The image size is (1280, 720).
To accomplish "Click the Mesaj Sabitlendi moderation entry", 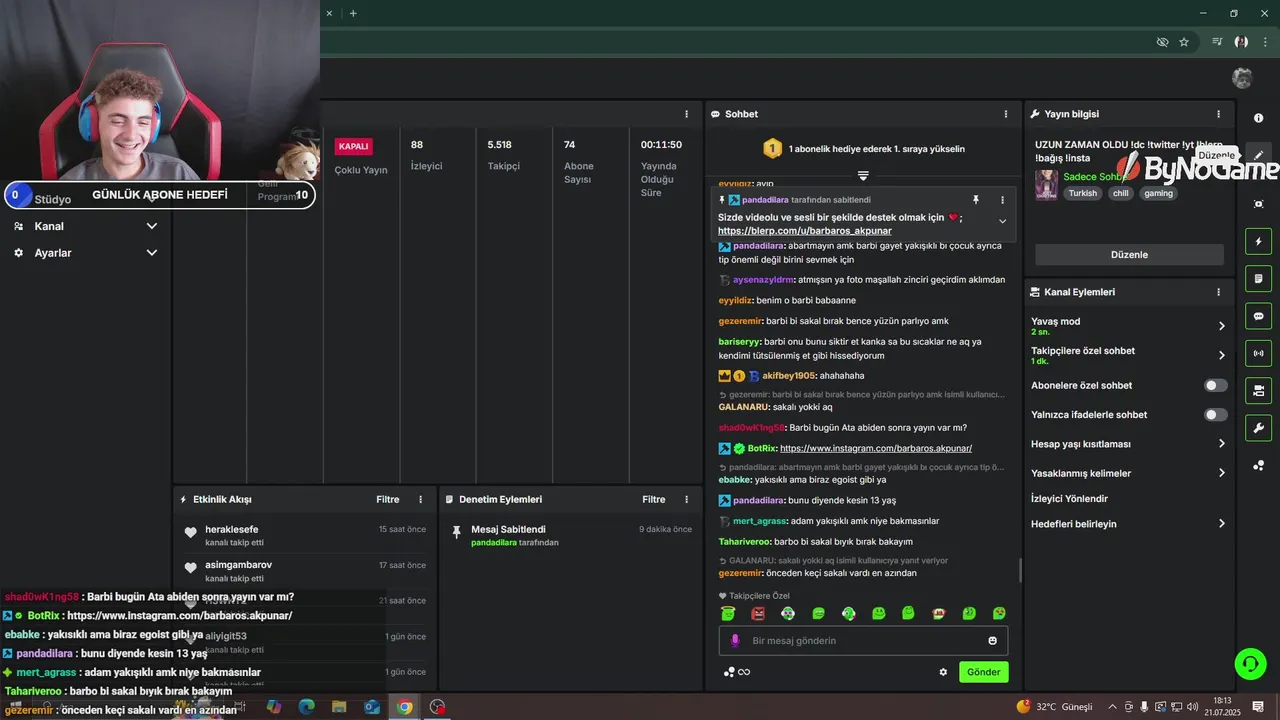I will (571, 535).
